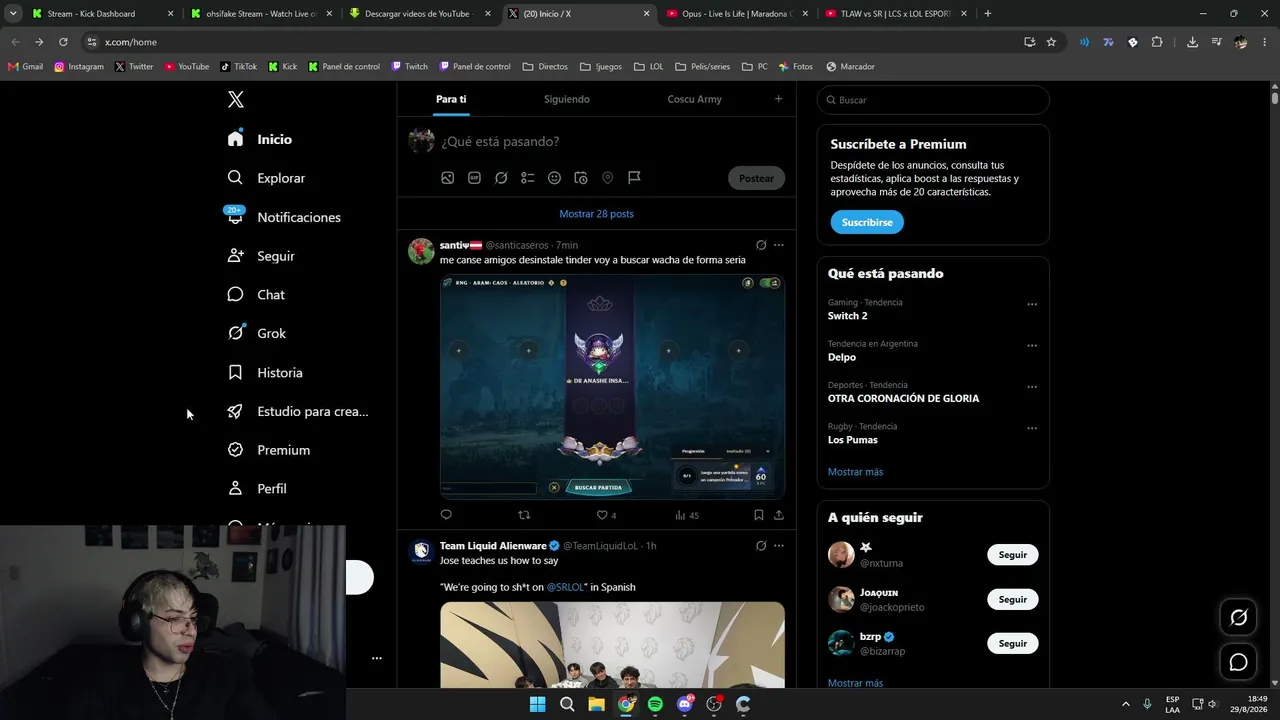Open more options on Team Liquid post
The image size is (1280, 720).
point(779,546)
